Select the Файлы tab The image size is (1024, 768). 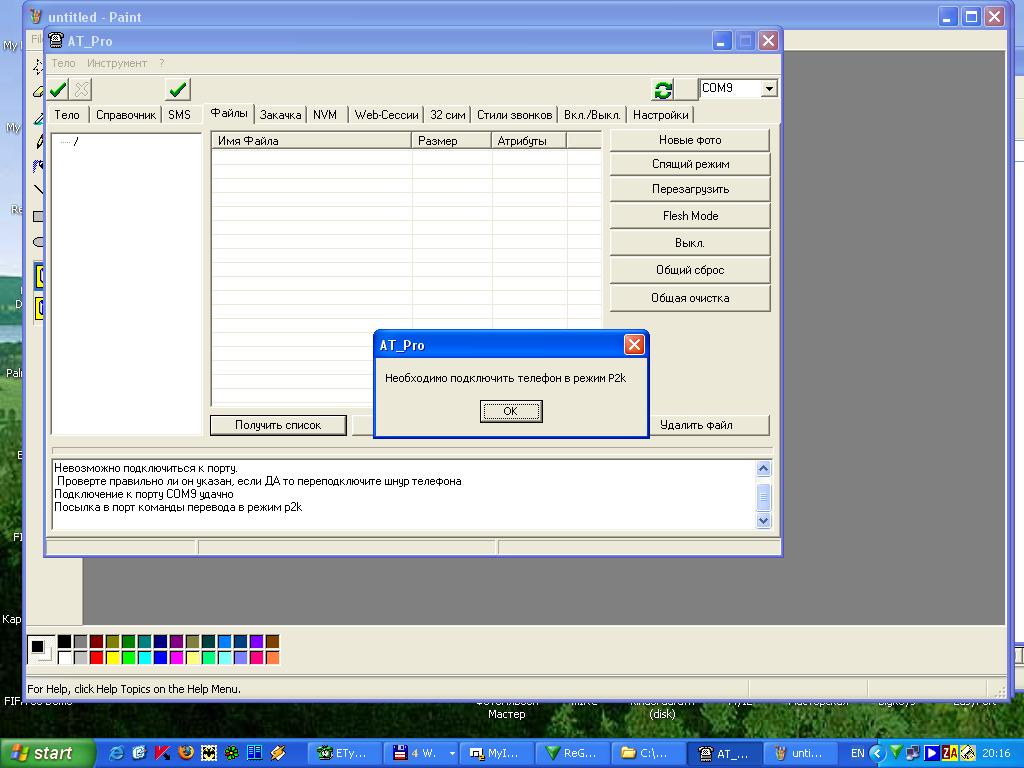click(x=229, y=114)
